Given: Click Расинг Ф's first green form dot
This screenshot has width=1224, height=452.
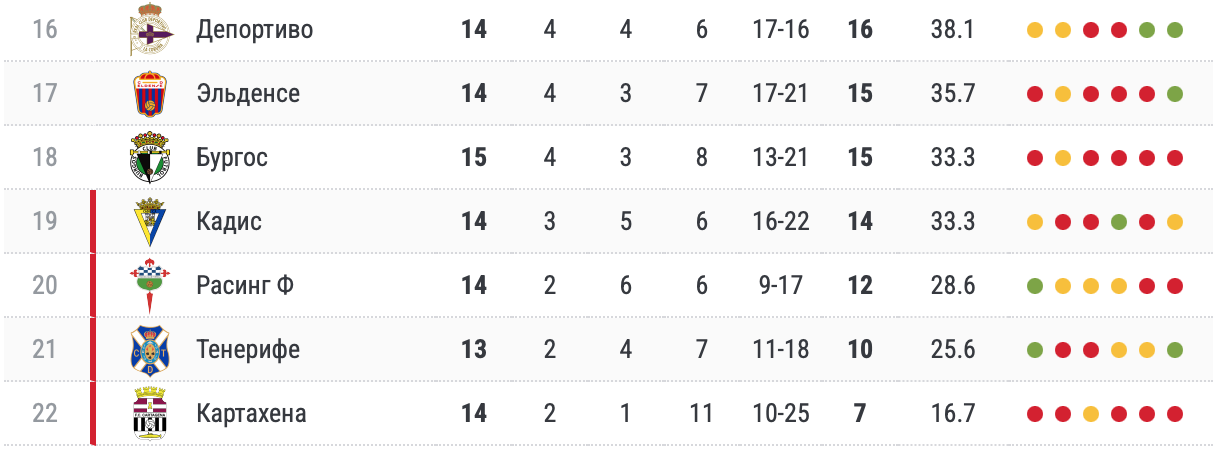Looking at the screenshot, I should pyautogui.click(x=1035, y=286).
